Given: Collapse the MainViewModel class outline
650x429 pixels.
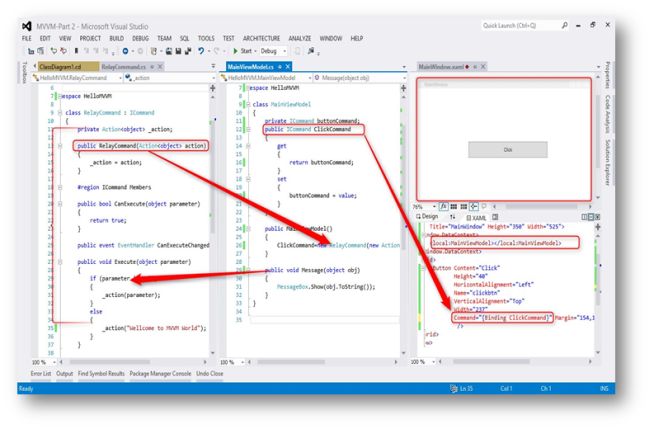Looking at the screenshot, I should 248,104.
